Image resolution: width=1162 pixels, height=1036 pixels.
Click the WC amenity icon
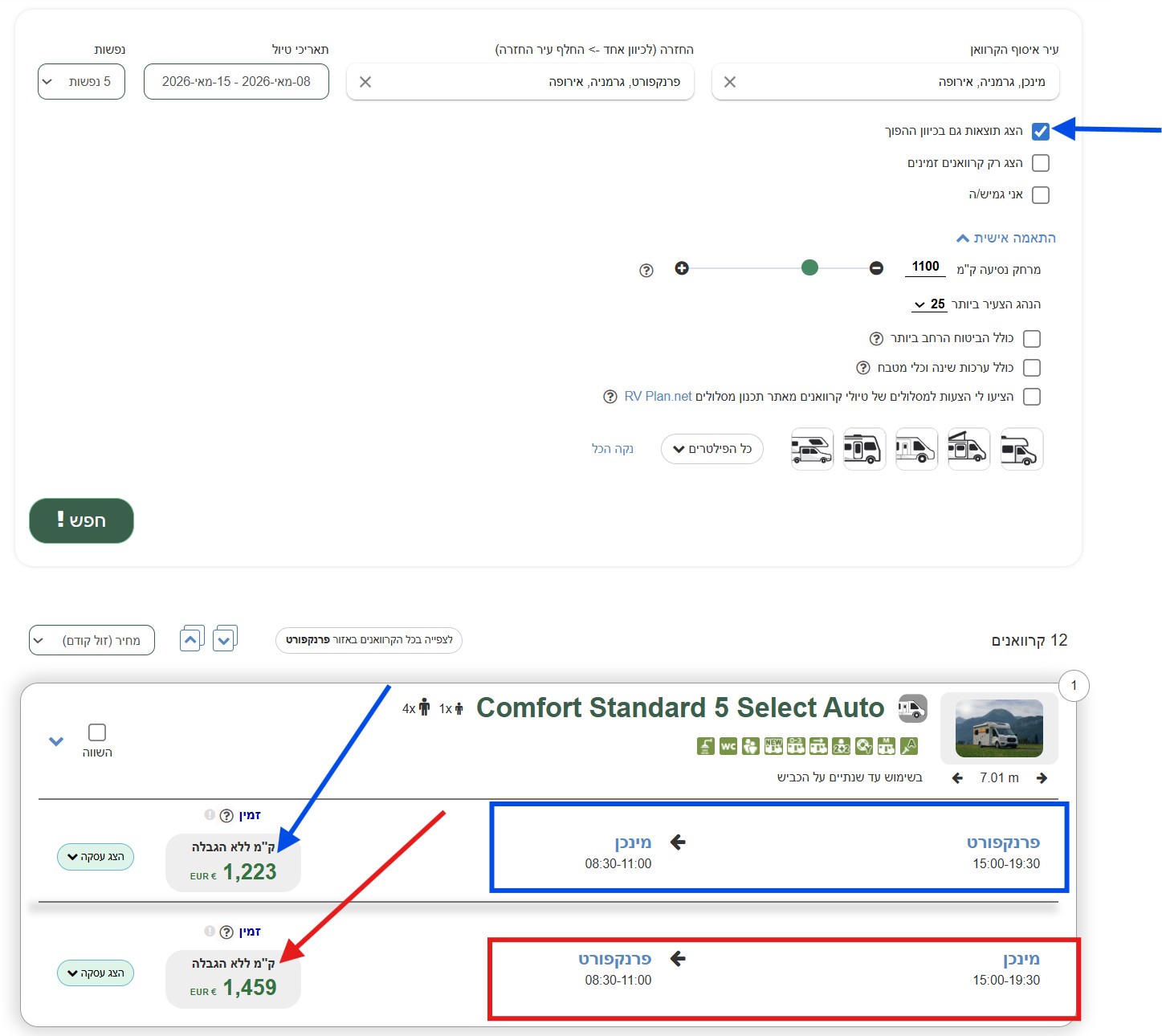pyautogui.click(x=728, y=746)
